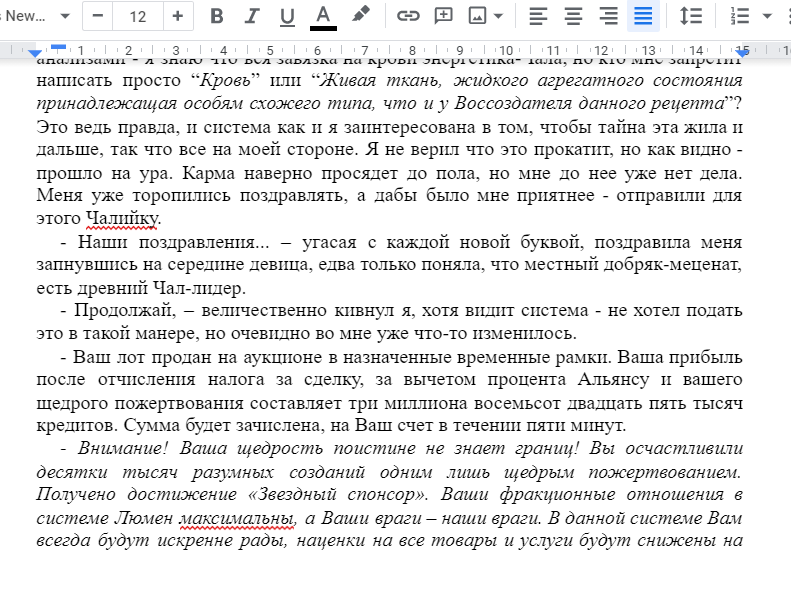Toggle italic formatting
Viewport: 791px width, 597px height.
tap(252, 16)
